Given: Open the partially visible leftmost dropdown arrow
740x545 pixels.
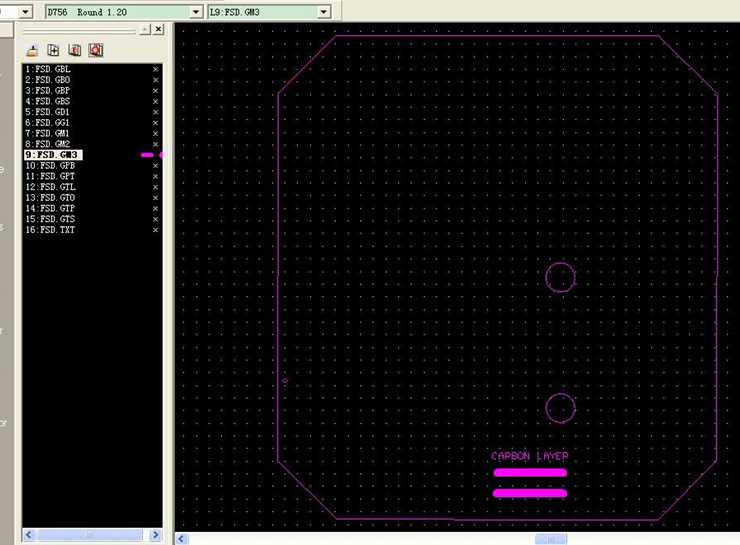Looking at the screenshot, I should point(26,12).
